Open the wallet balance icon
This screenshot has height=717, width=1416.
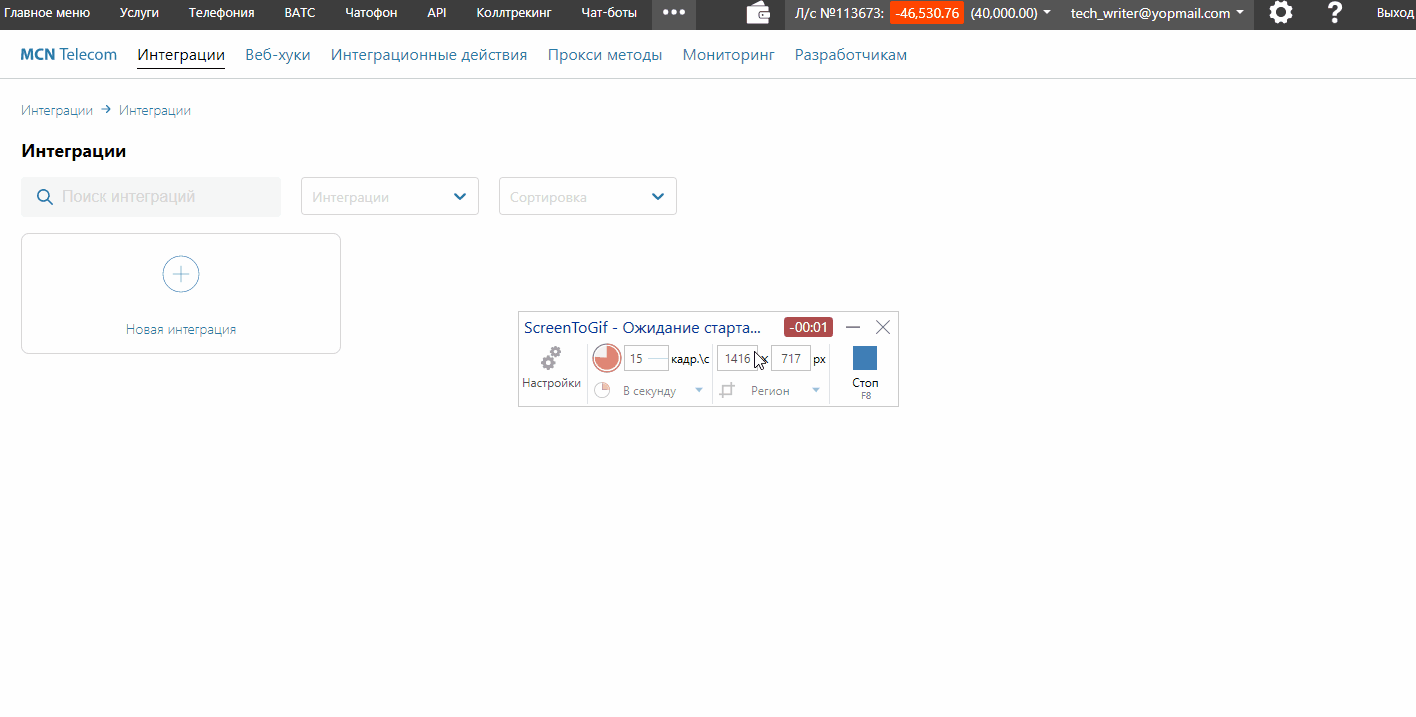pos(759,13)
